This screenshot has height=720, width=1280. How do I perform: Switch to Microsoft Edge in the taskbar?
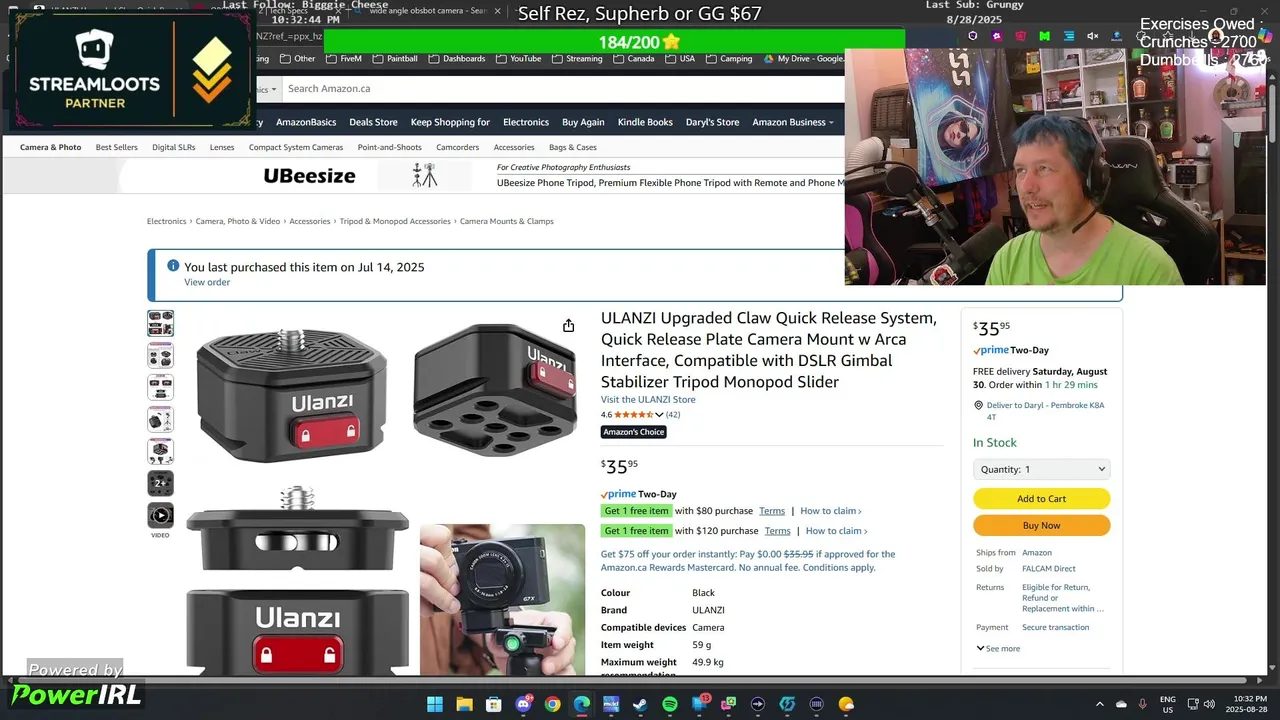point(582,704)
